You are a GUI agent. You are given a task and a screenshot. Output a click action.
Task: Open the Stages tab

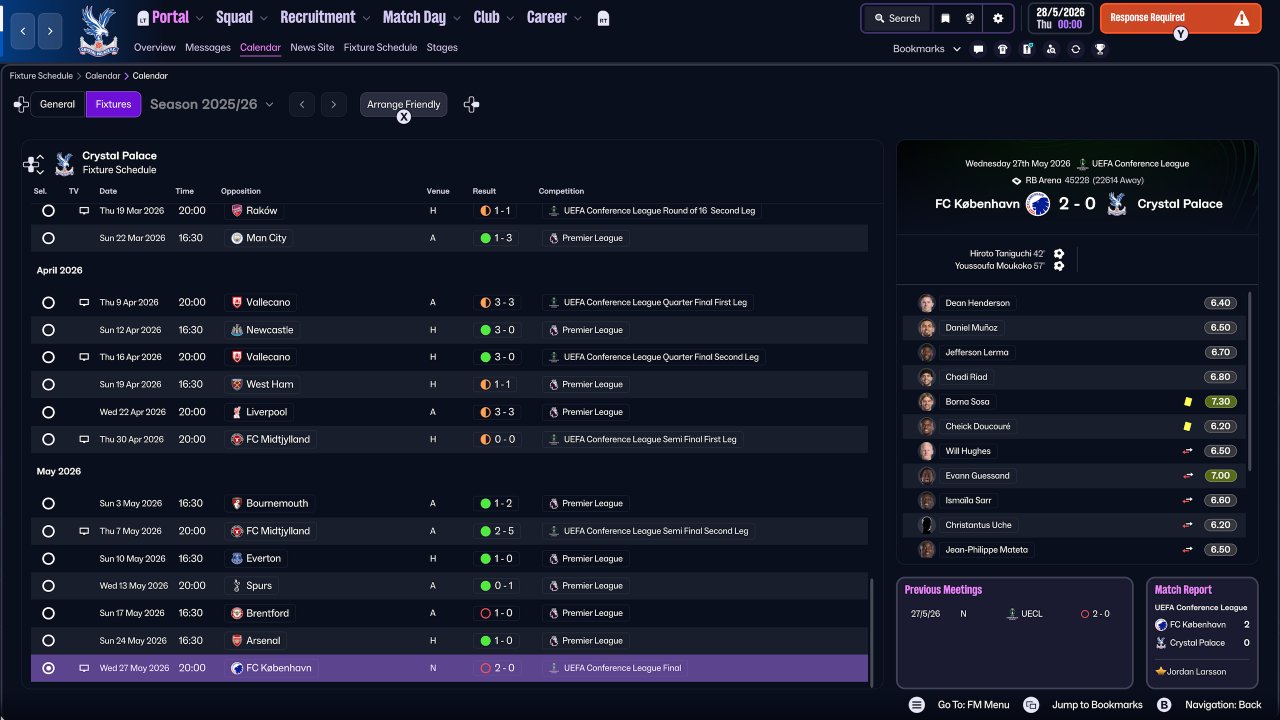point(442,48)
